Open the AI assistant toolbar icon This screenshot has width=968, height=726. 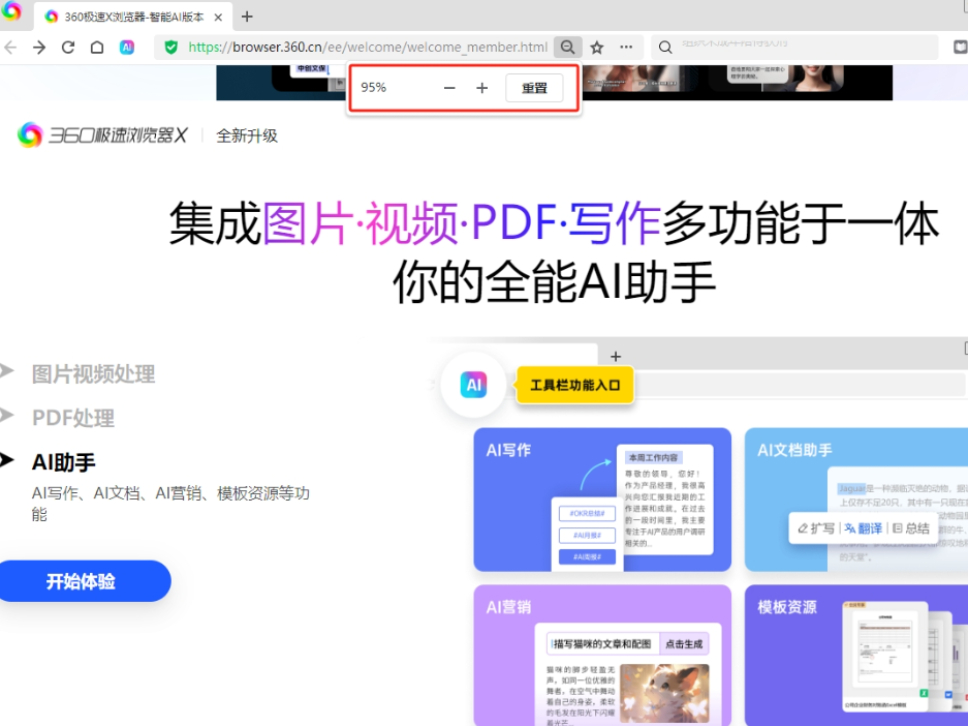coord(127,48)
